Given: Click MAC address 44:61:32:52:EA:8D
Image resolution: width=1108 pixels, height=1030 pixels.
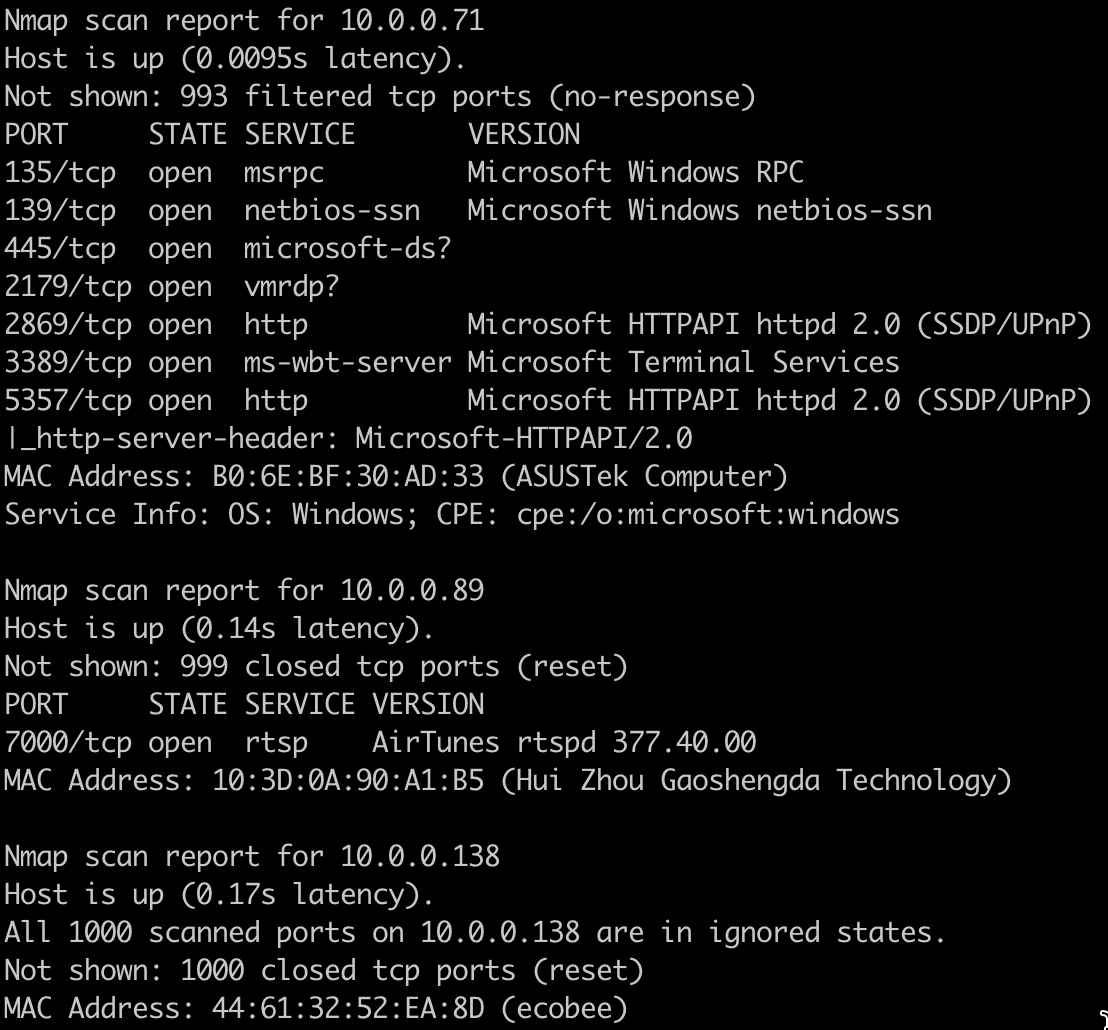Looking at the screenshot, I should point(348,1009).
